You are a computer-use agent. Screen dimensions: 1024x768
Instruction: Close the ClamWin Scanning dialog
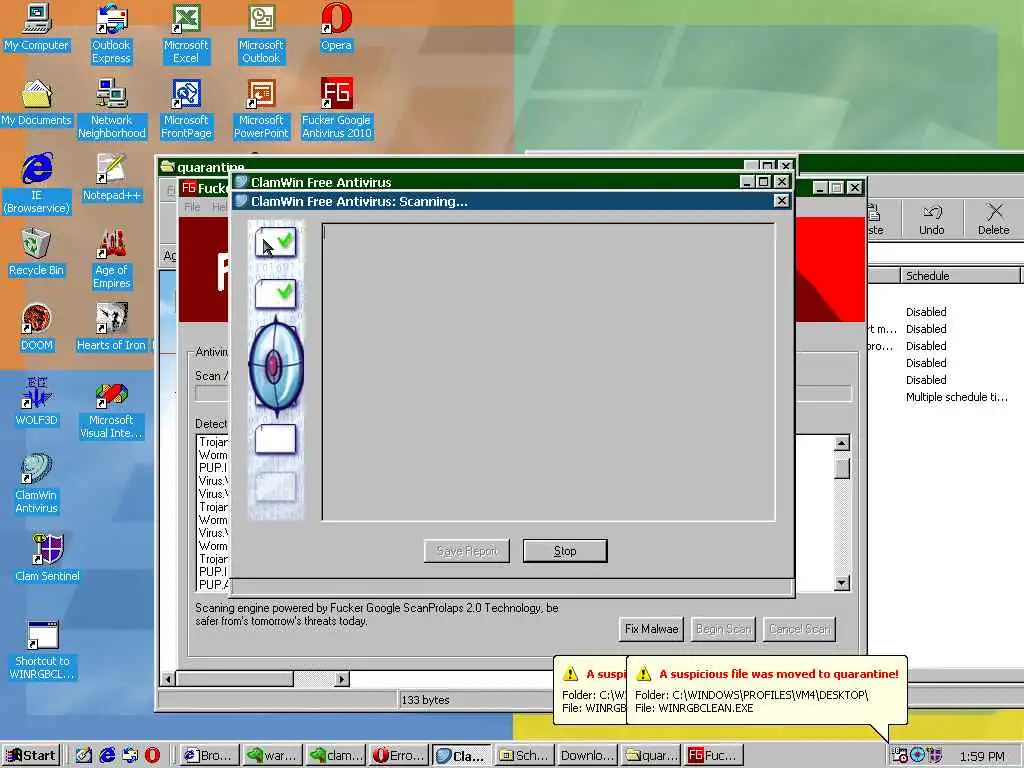coord(782,200)
